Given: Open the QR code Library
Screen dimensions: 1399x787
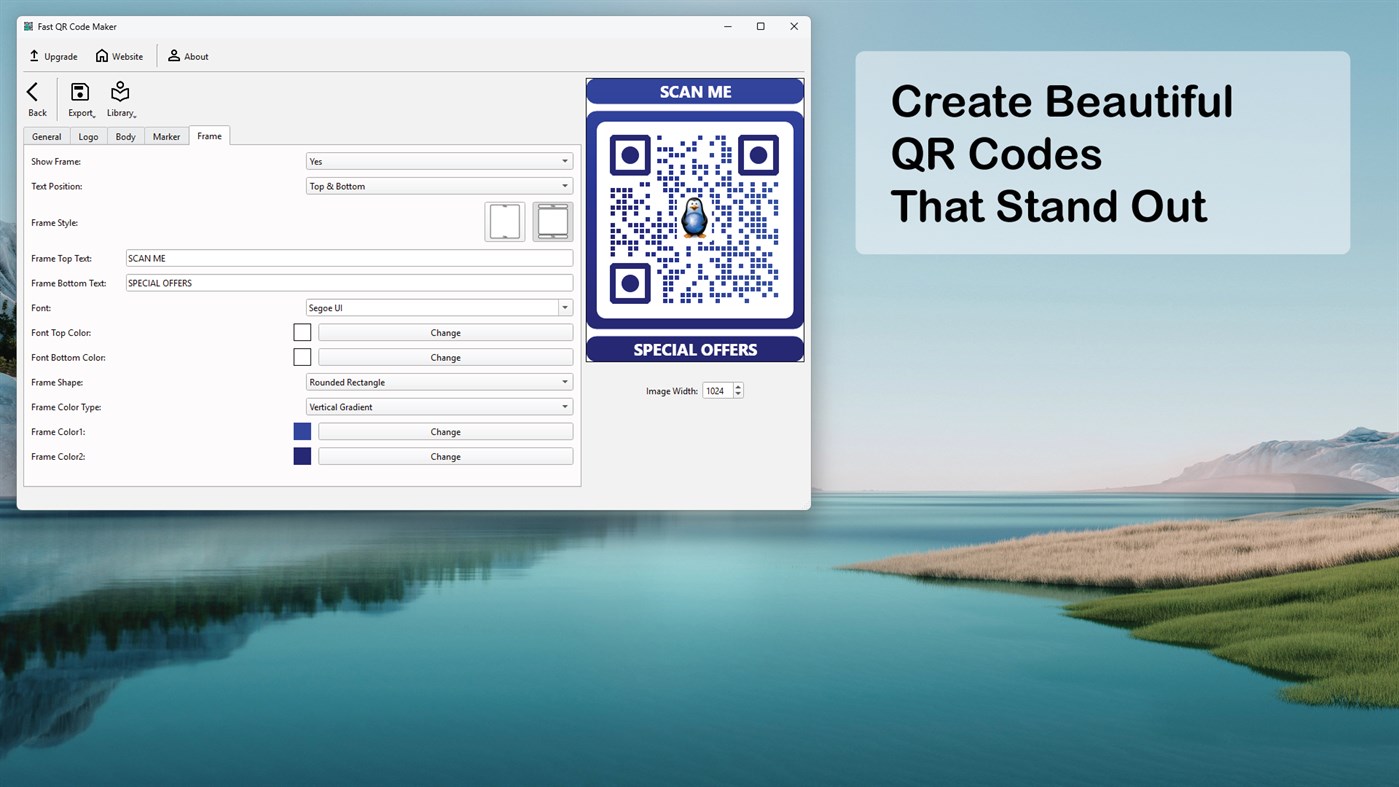Looking at the screenshot, I should coord(119,92).
